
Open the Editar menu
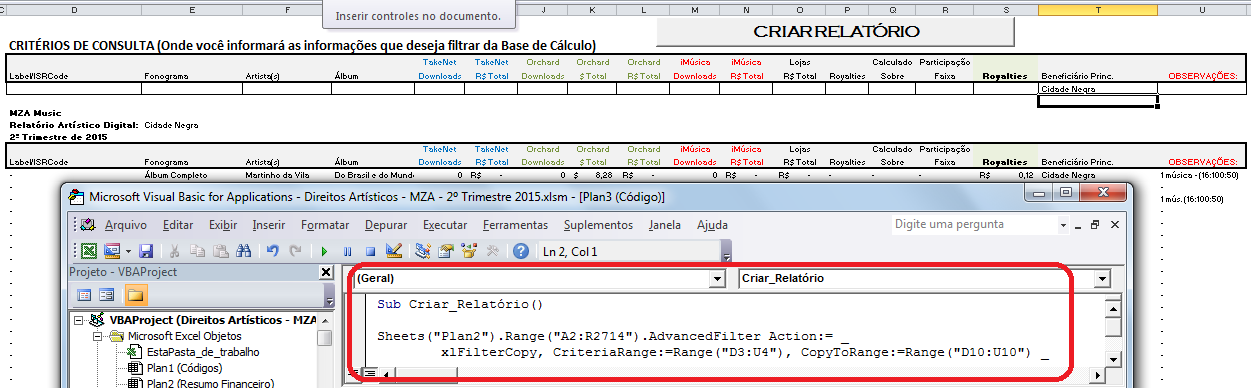click(178, 225)
